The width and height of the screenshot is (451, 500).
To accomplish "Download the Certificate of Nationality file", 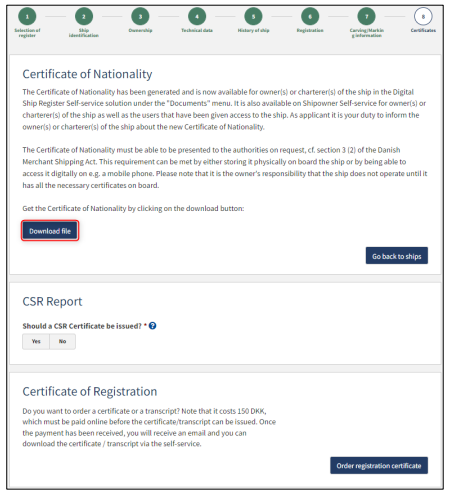I will [50, 231].
